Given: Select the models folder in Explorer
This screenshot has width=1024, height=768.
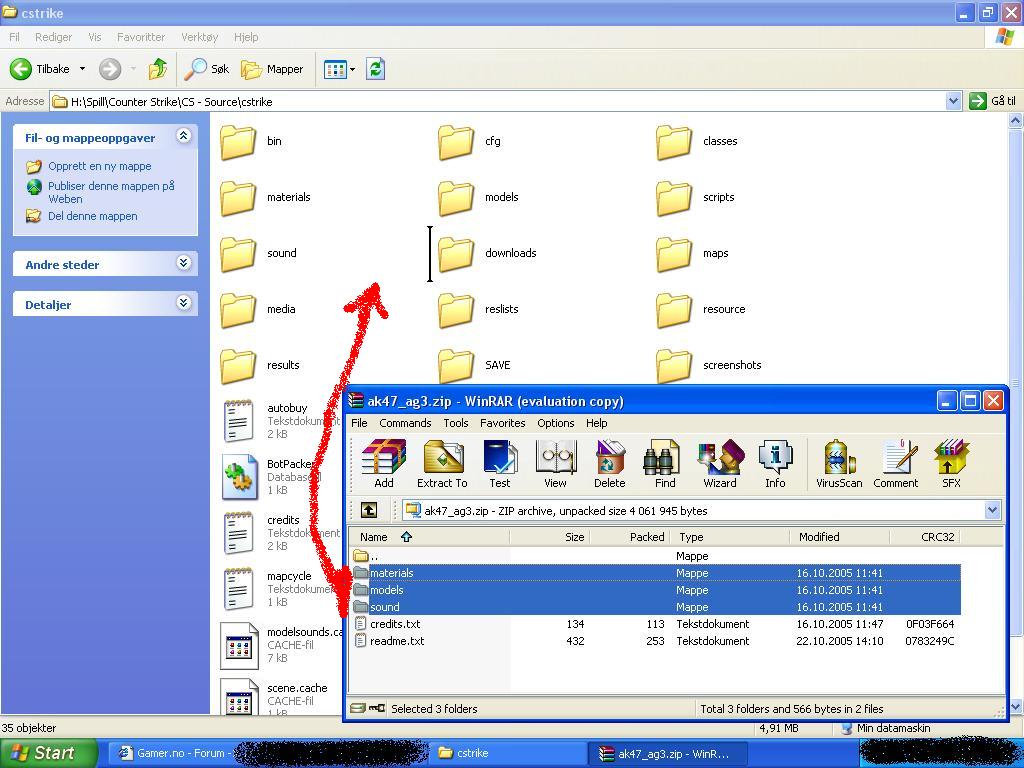Looking at the screenshot, I should coord(479,197).
